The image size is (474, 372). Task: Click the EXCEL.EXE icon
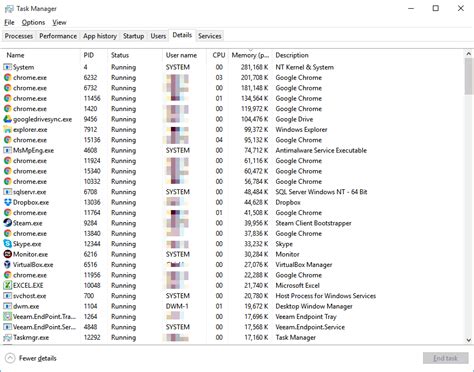tap(7, 285)
